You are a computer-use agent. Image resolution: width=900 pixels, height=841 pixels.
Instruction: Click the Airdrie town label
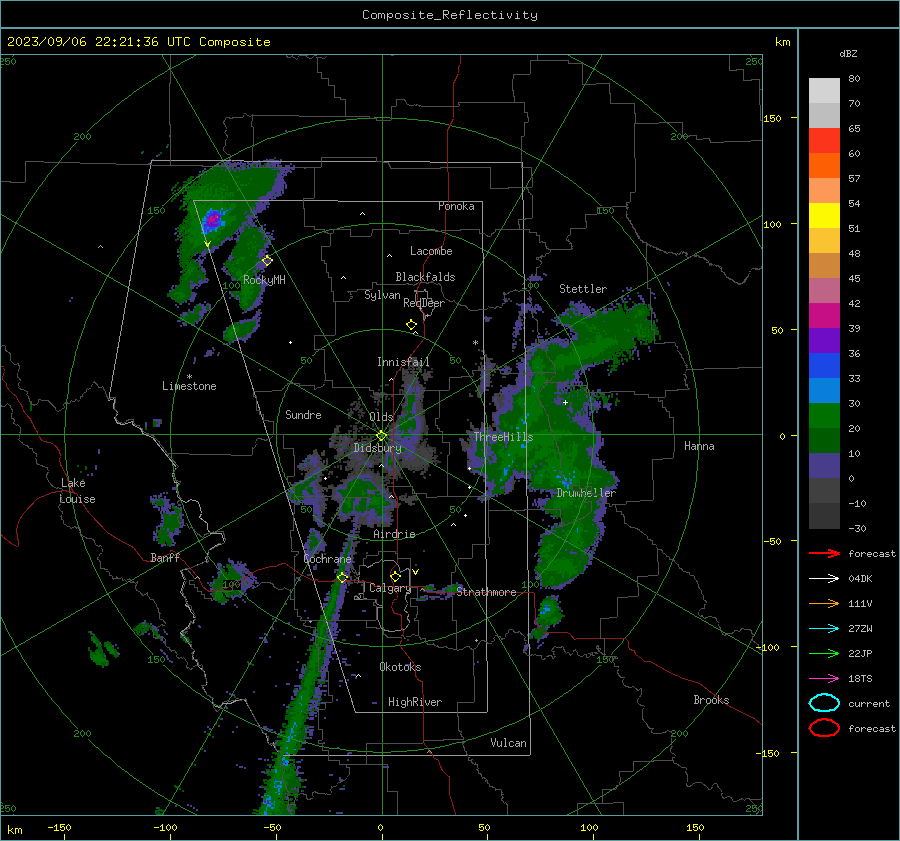[x=394, y=534]
